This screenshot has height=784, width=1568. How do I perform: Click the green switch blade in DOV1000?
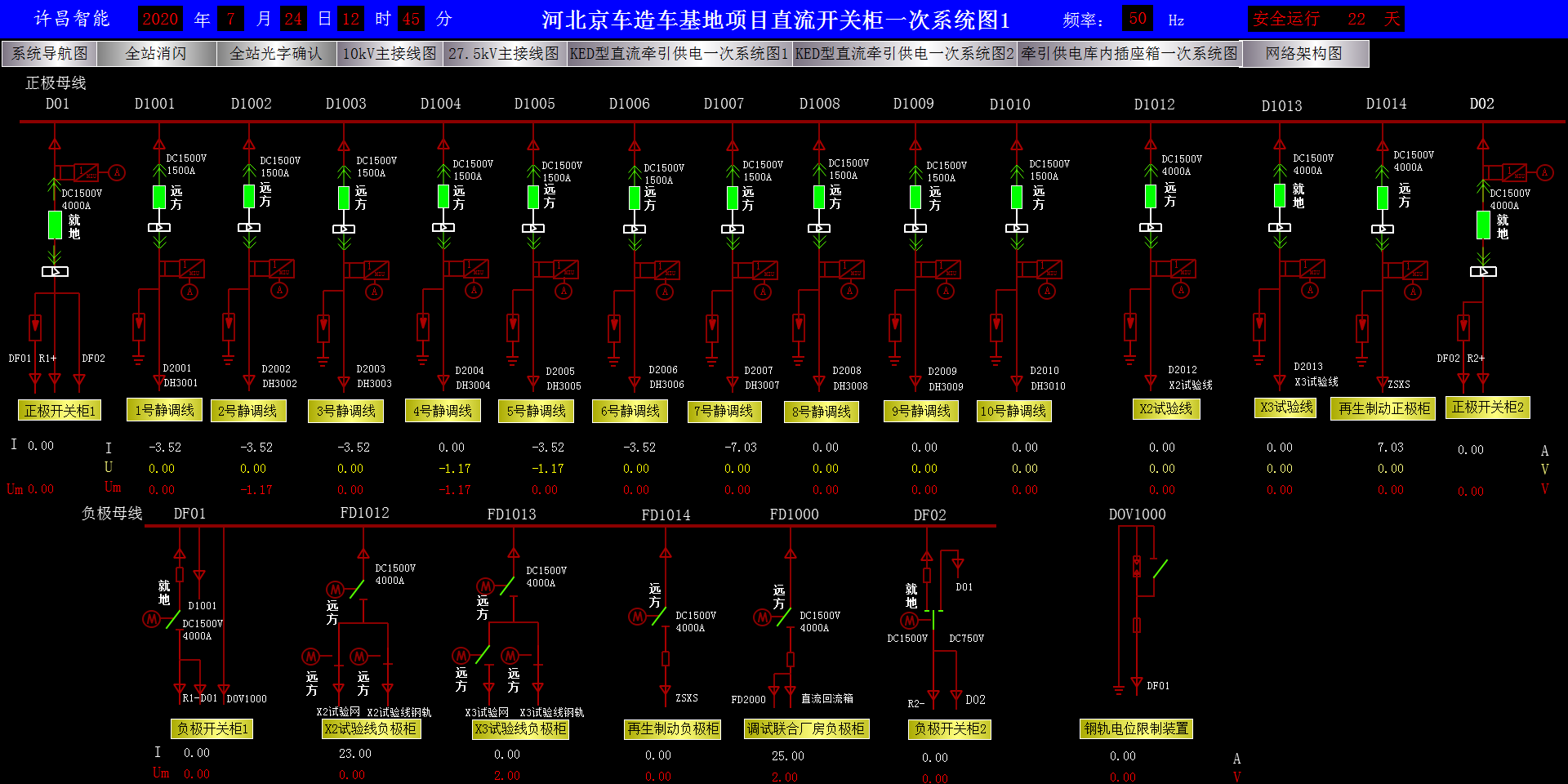tap(1160, 568)
